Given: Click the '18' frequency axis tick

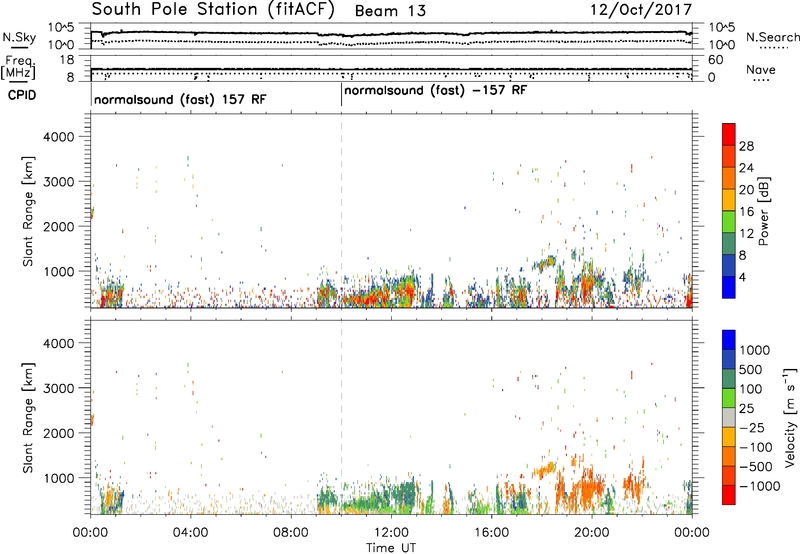Looking at the screenshot, I should click(67, 60).
